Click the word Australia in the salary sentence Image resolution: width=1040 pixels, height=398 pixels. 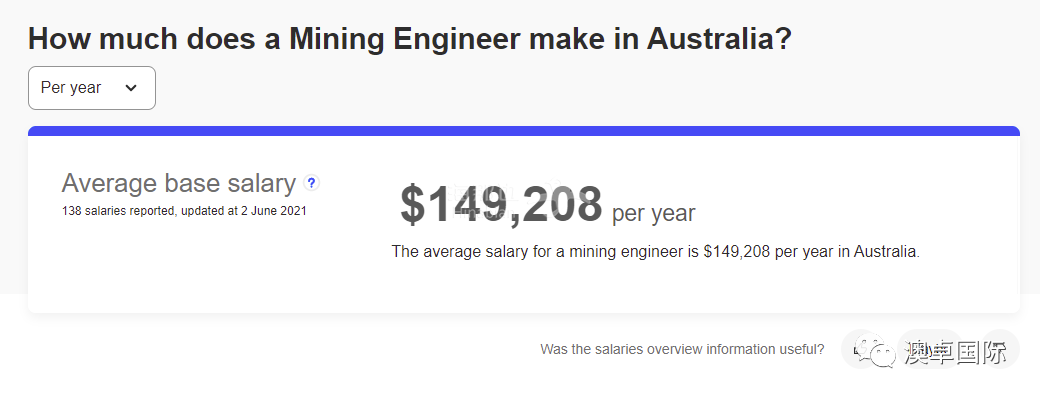[887, 252]
